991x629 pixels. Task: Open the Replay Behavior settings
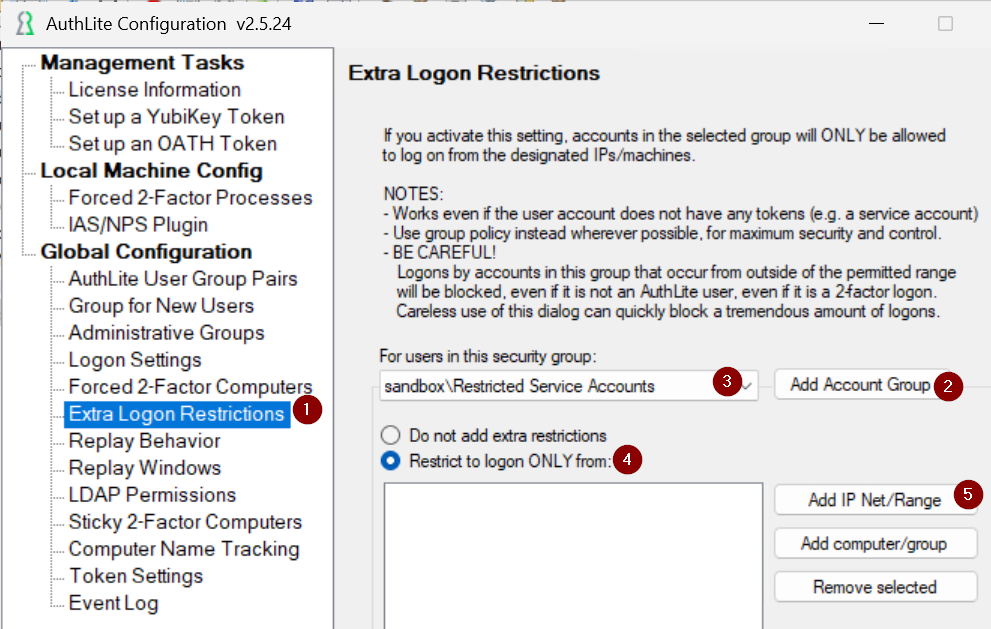pyautogui.click(x=145, y=441)
